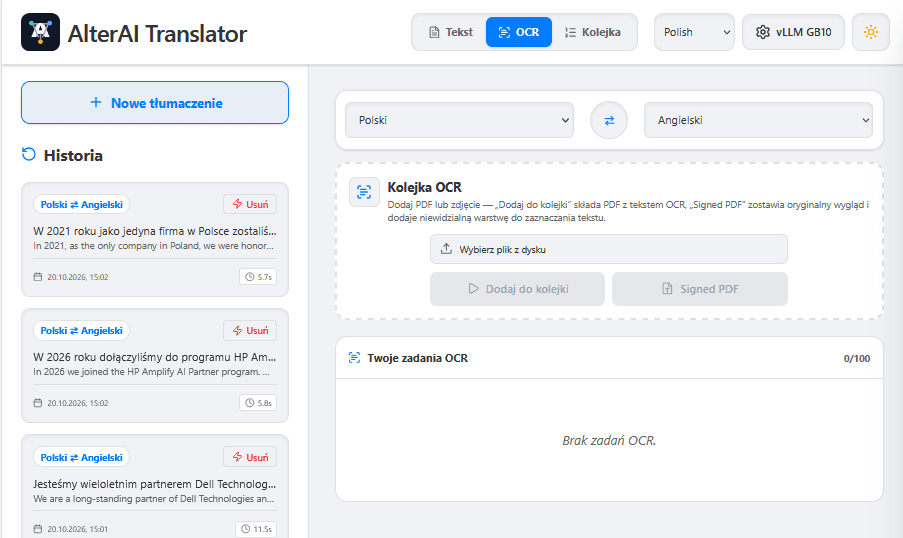This screenshot has height=538, width=903.
Task: Click Dodaj do kolejki button
Action: pos(517,289)
